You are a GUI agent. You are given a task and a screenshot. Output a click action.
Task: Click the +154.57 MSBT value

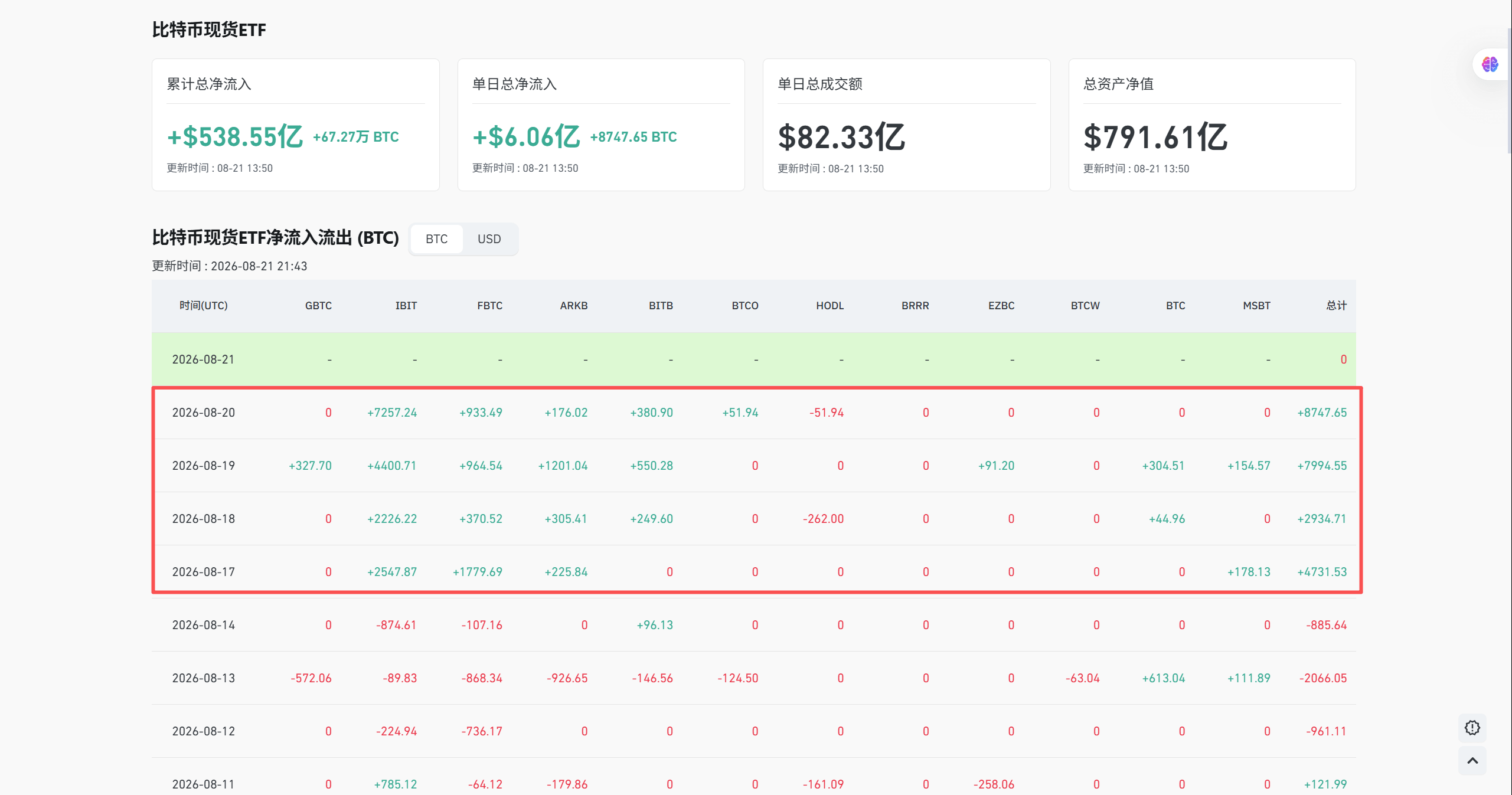click(1249, 466)
